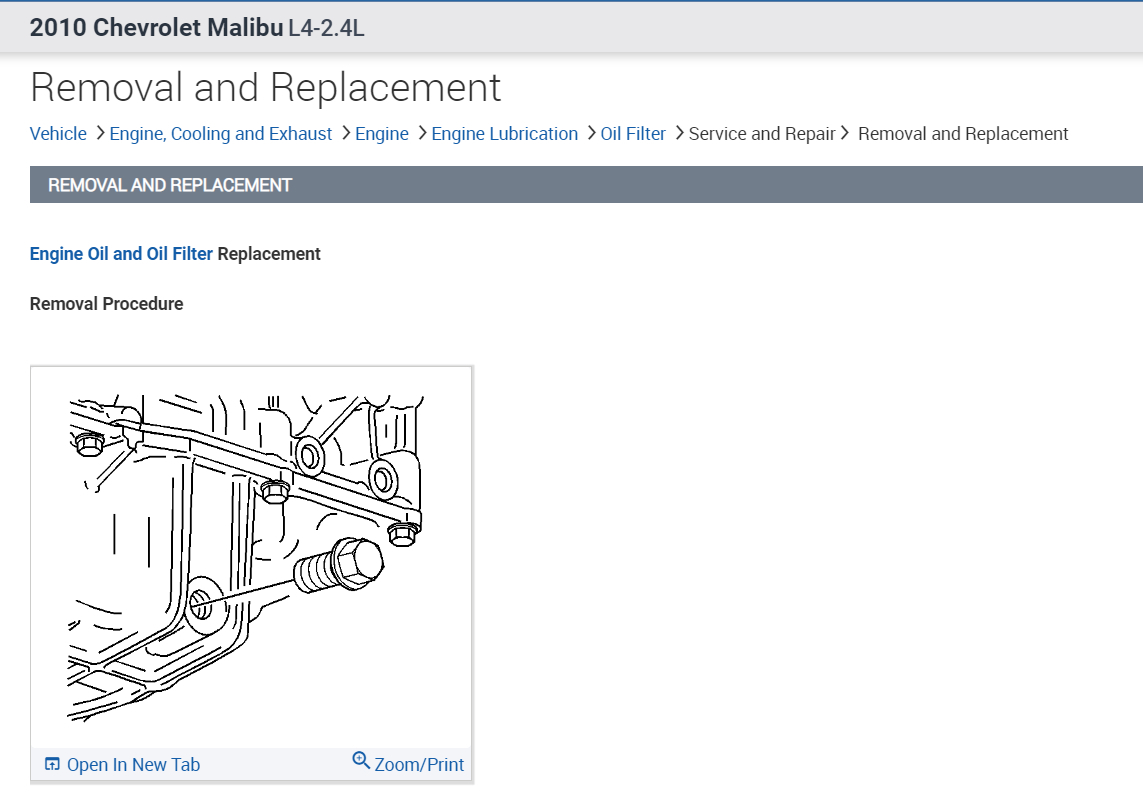Image resolution: width=1143 pixels, height=792 pixels.
Task: Click the large Removal and Replacement page title
Action: pos(265,88)
